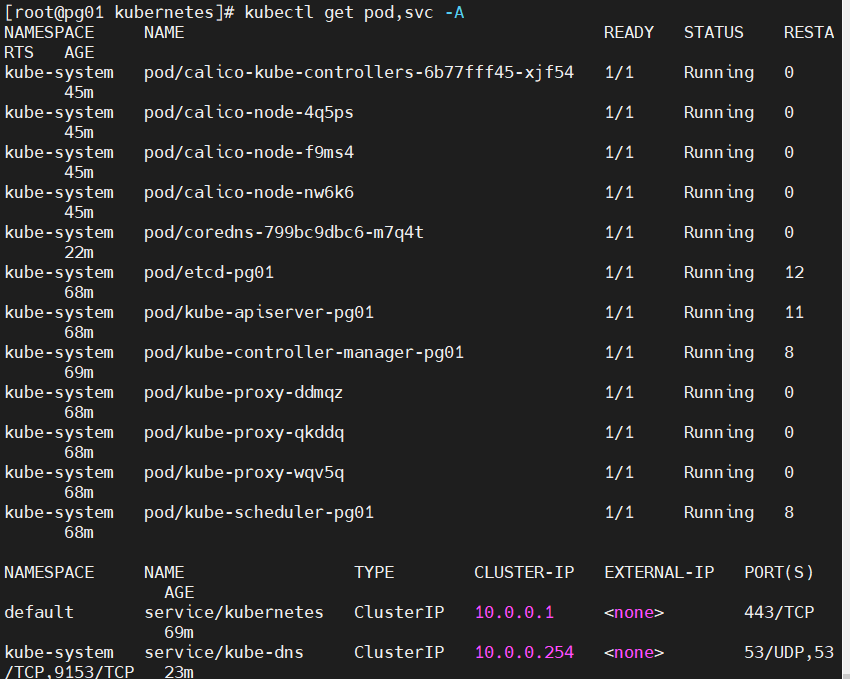Viewport: 850px width, 679px height.
Task: Select the pod/calico-node-f9ms4 text
Action: [248, 152]
